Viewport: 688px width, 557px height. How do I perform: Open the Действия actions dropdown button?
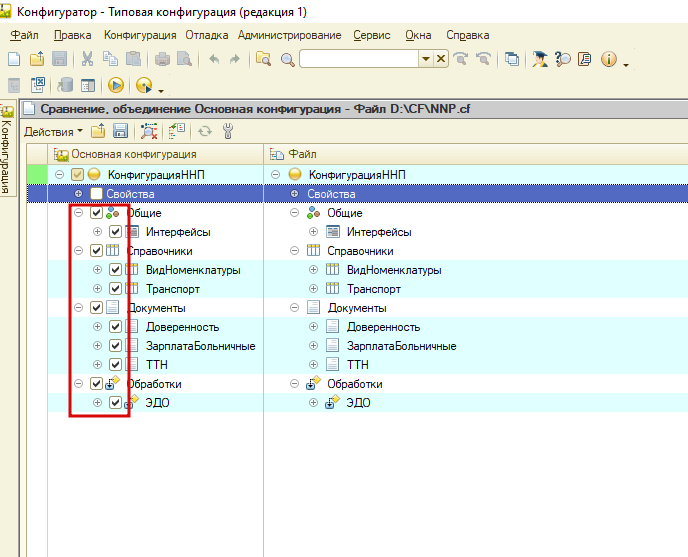[54, 132]
